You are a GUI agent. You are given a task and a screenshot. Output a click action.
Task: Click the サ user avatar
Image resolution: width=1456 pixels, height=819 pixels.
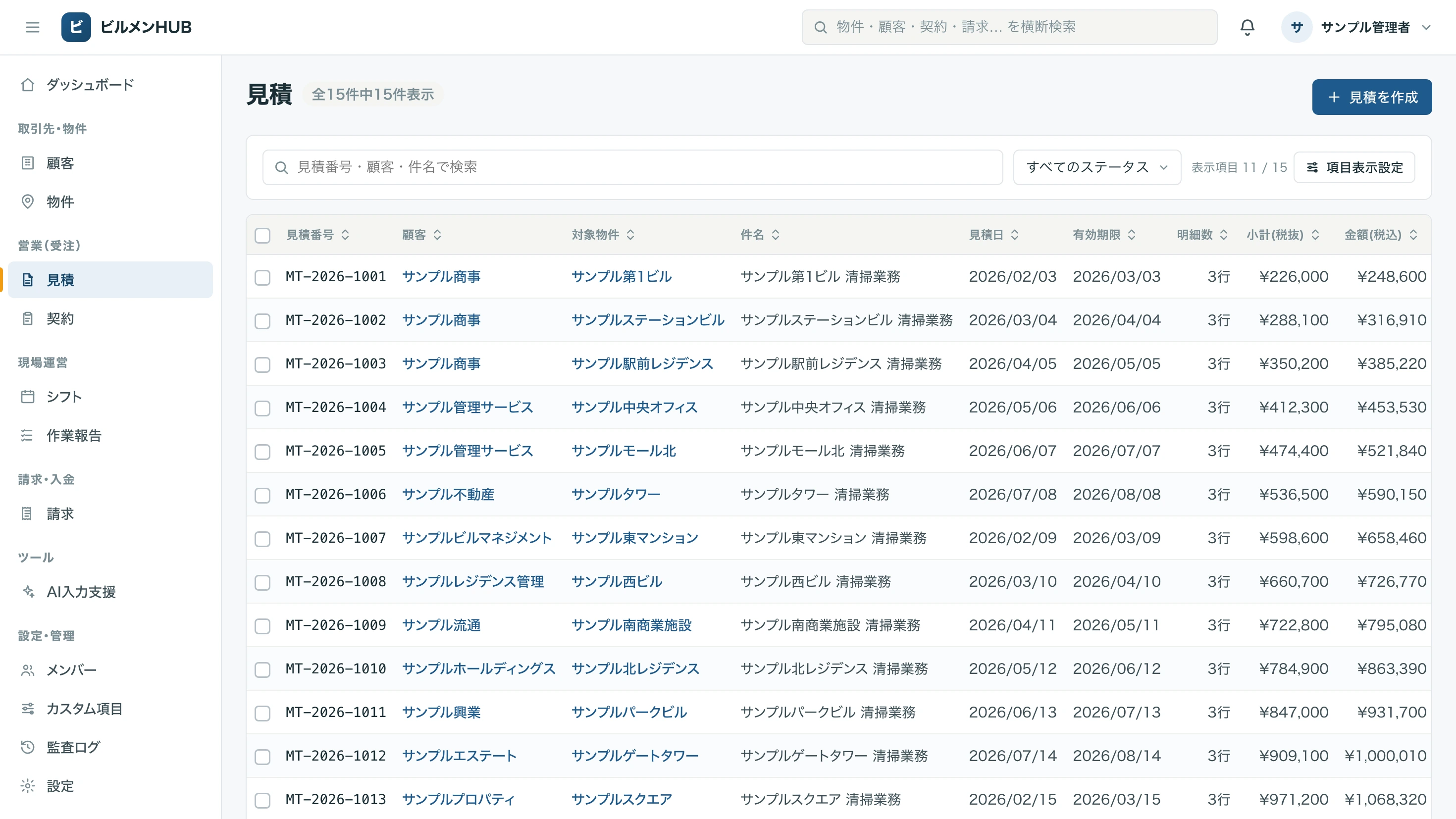click(1297, 27)
